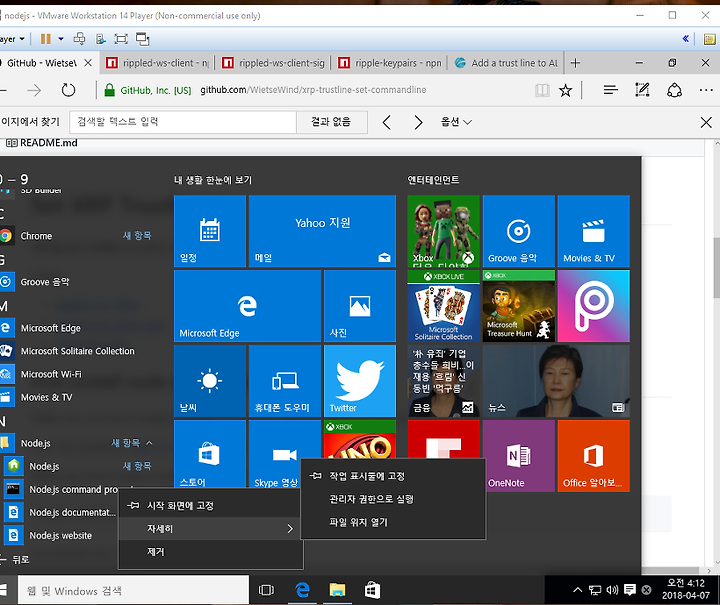Image resolution: width=720 pixels, height=605 pixels.
Task: Expand find options dropdown 옵션
Action: pos(456,122)
